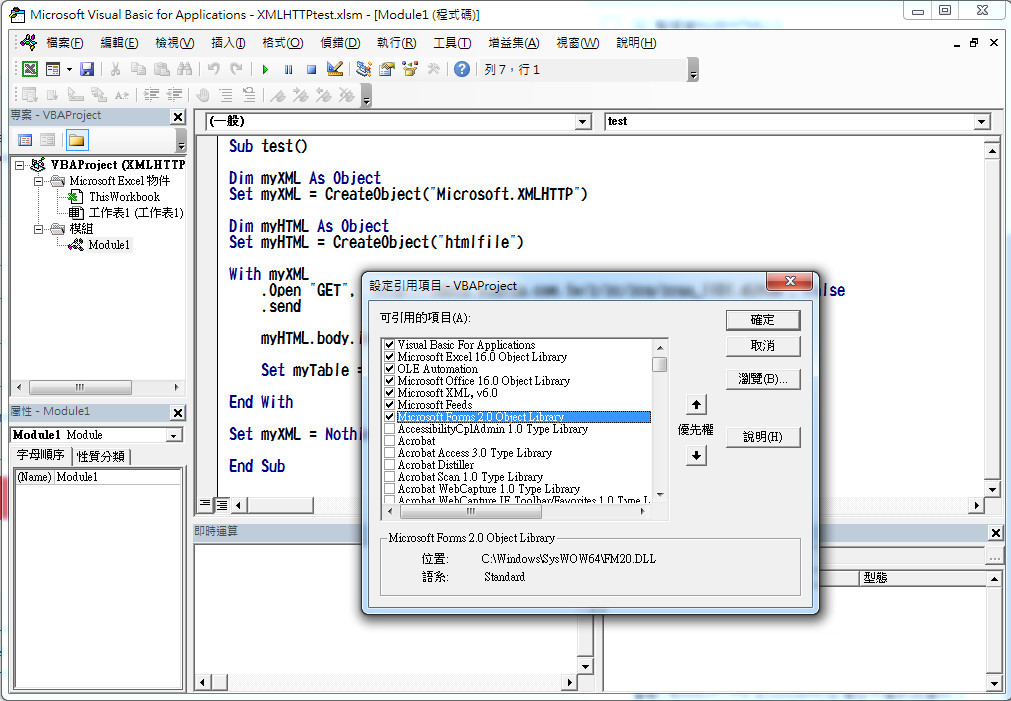Screen dimensions: 1011x701
Task: Lower reference priority with the down arrow
Action: pos(696,455)
